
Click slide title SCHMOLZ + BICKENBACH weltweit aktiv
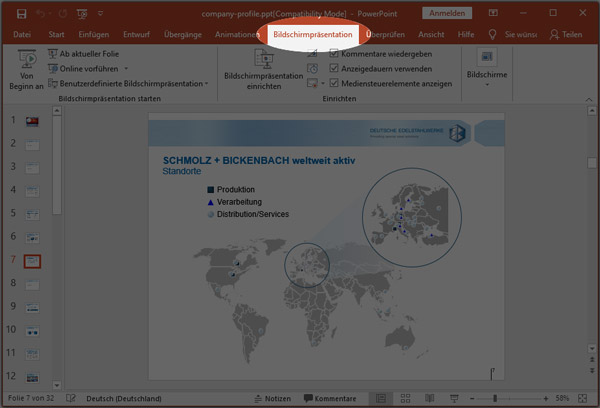(x=259, y=160)
